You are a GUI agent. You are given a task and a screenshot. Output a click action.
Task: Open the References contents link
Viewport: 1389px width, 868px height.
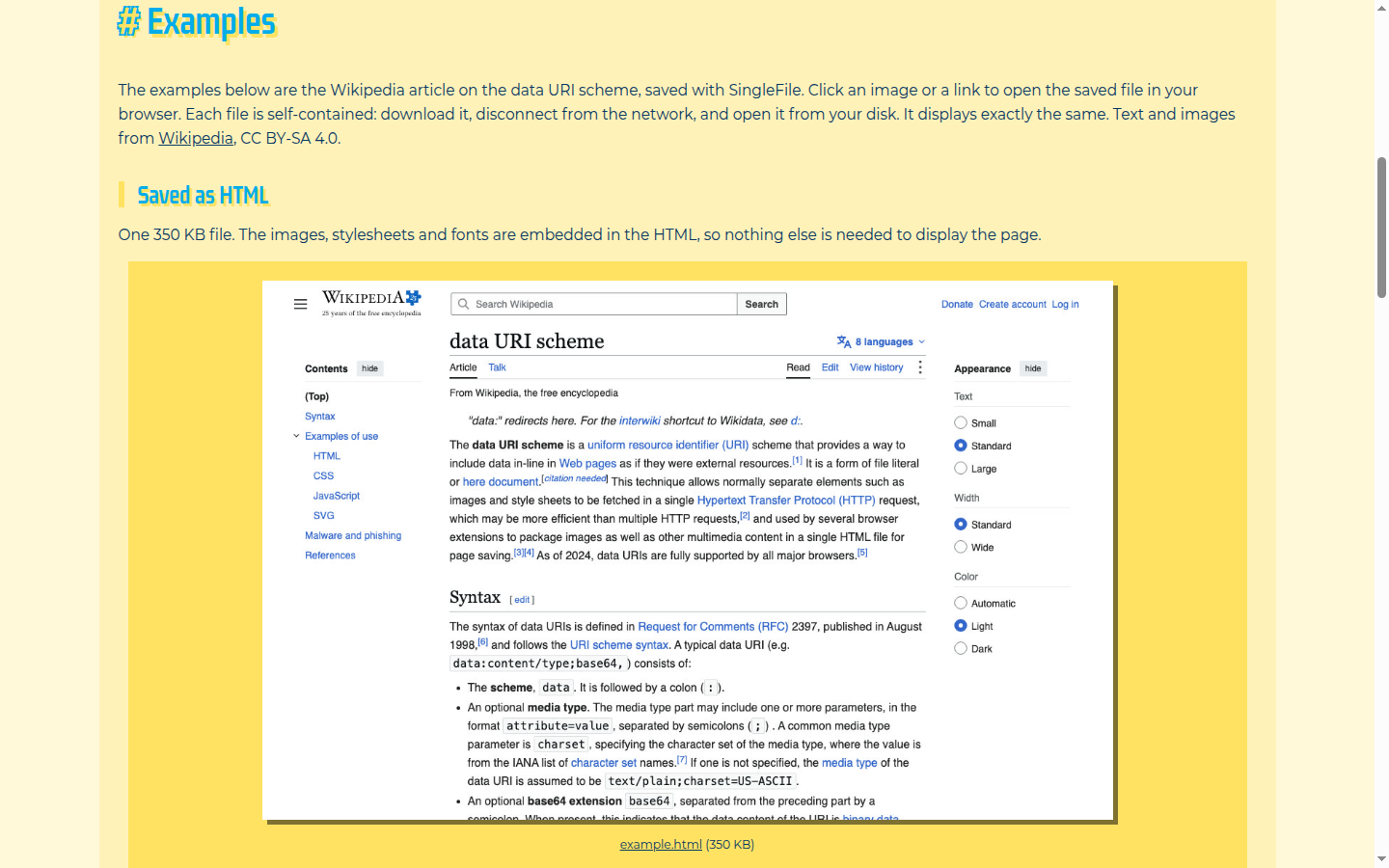pyautogui.click(x=330, y=556)
